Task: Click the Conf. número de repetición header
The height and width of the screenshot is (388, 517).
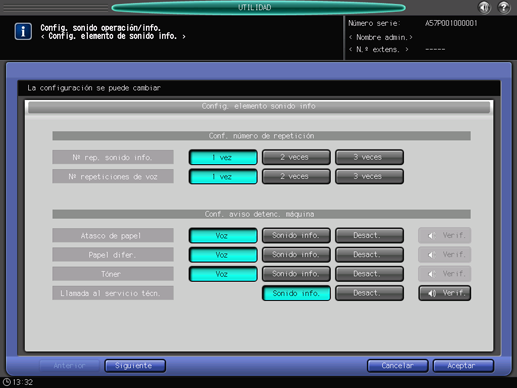Action: [261, 136]
